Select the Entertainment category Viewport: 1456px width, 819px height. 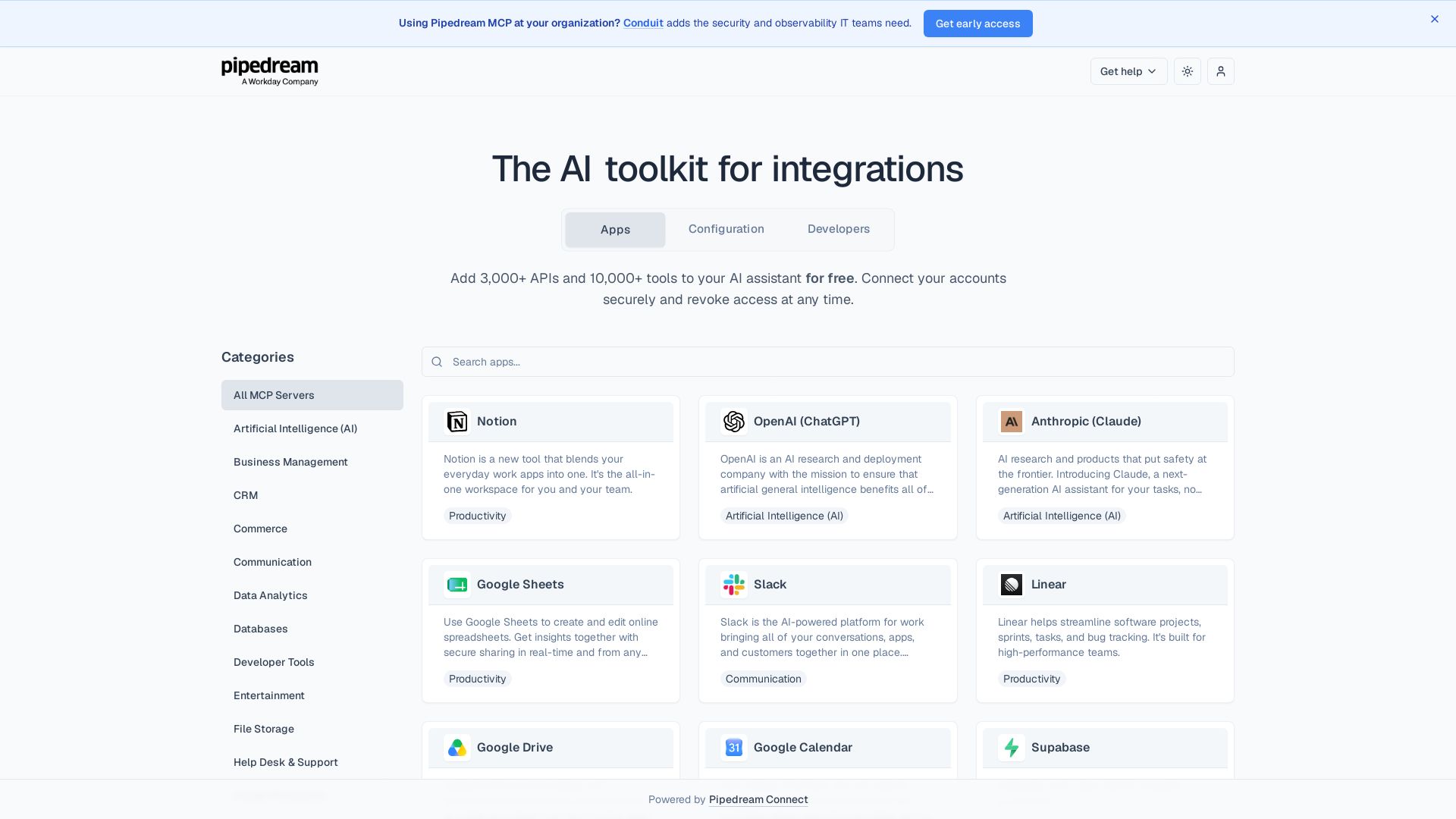tap(312, 695)
